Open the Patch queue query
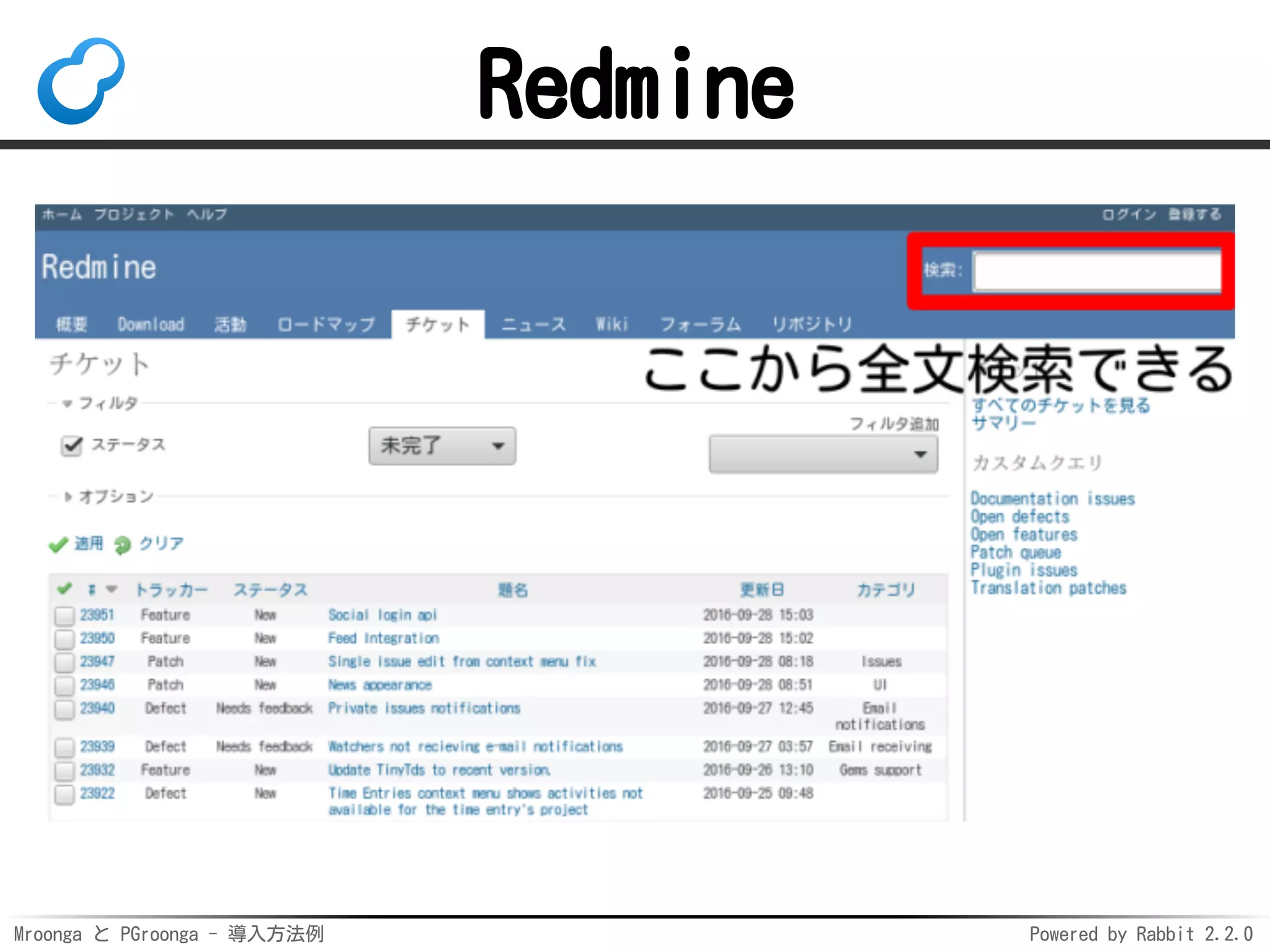 pos(1016,553)
